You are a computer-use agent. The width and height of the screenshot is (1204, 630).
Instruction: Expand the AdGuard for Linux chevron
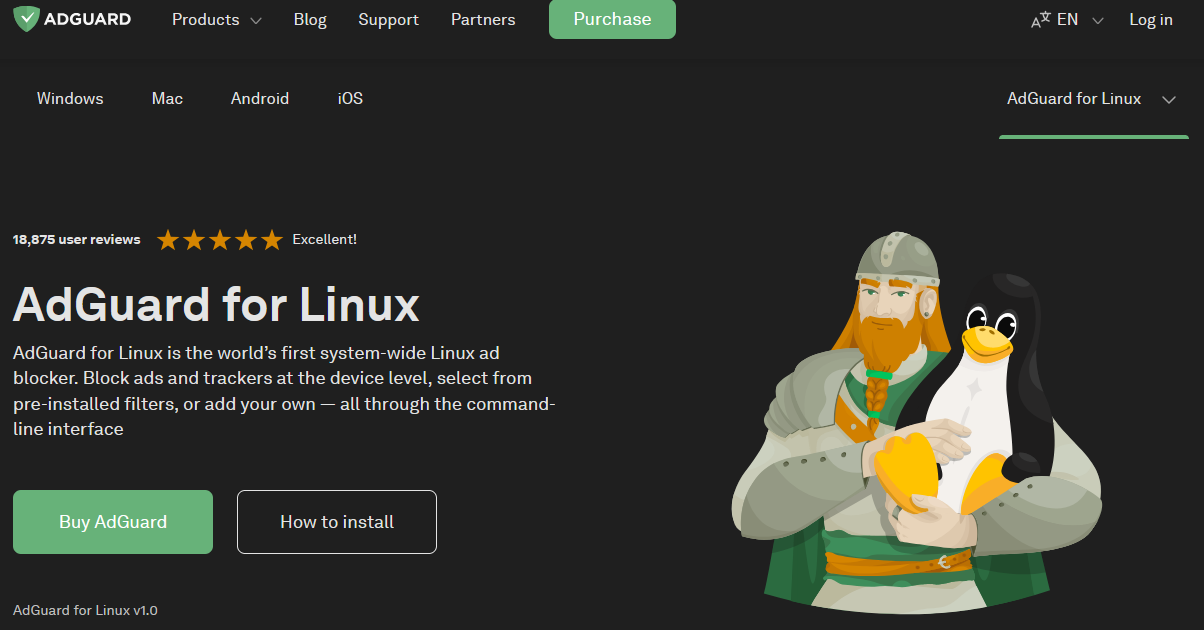[1168, 99]
